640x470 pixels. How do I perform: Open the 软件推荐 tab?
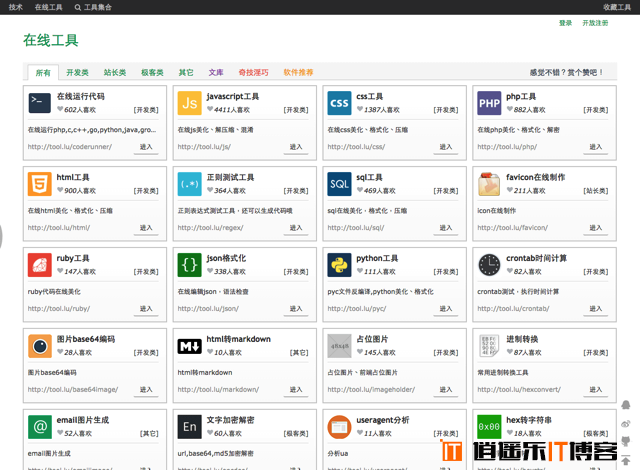298,72
